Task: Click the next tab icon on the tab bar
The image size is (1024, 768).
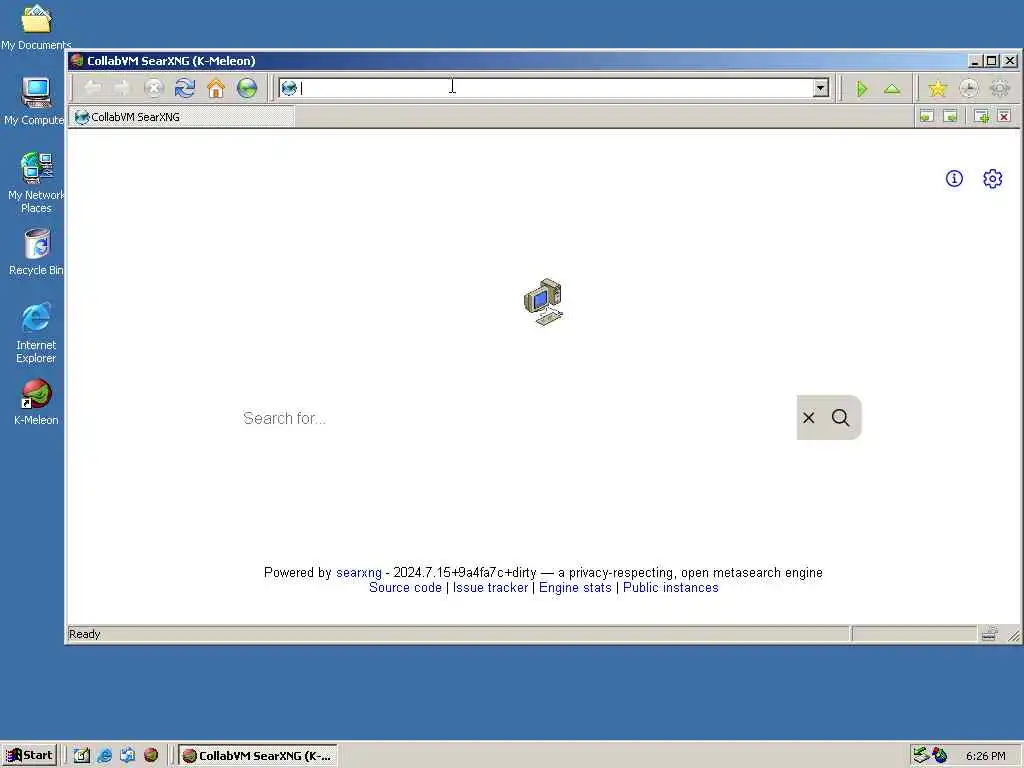Action: 951,116
